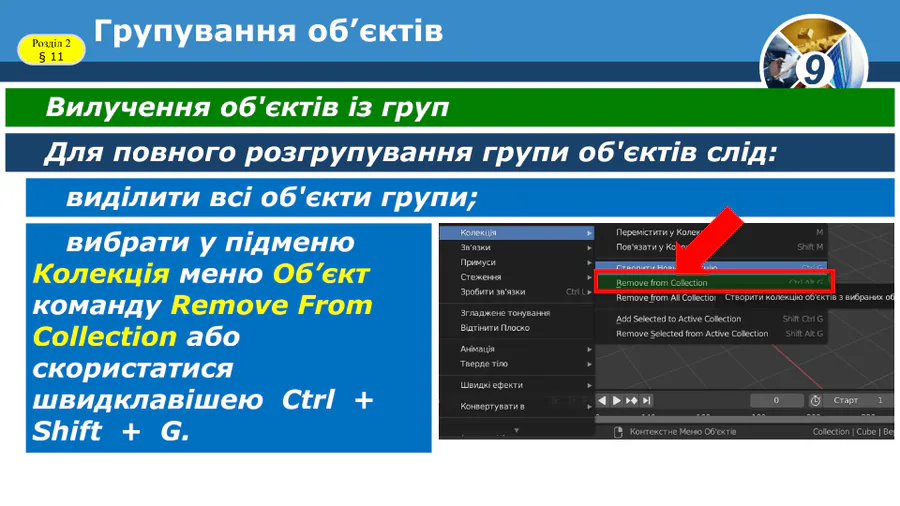Select Remove from All Collections entry
The width and height of the screenshot is (900, 506).
pos(665,298)
